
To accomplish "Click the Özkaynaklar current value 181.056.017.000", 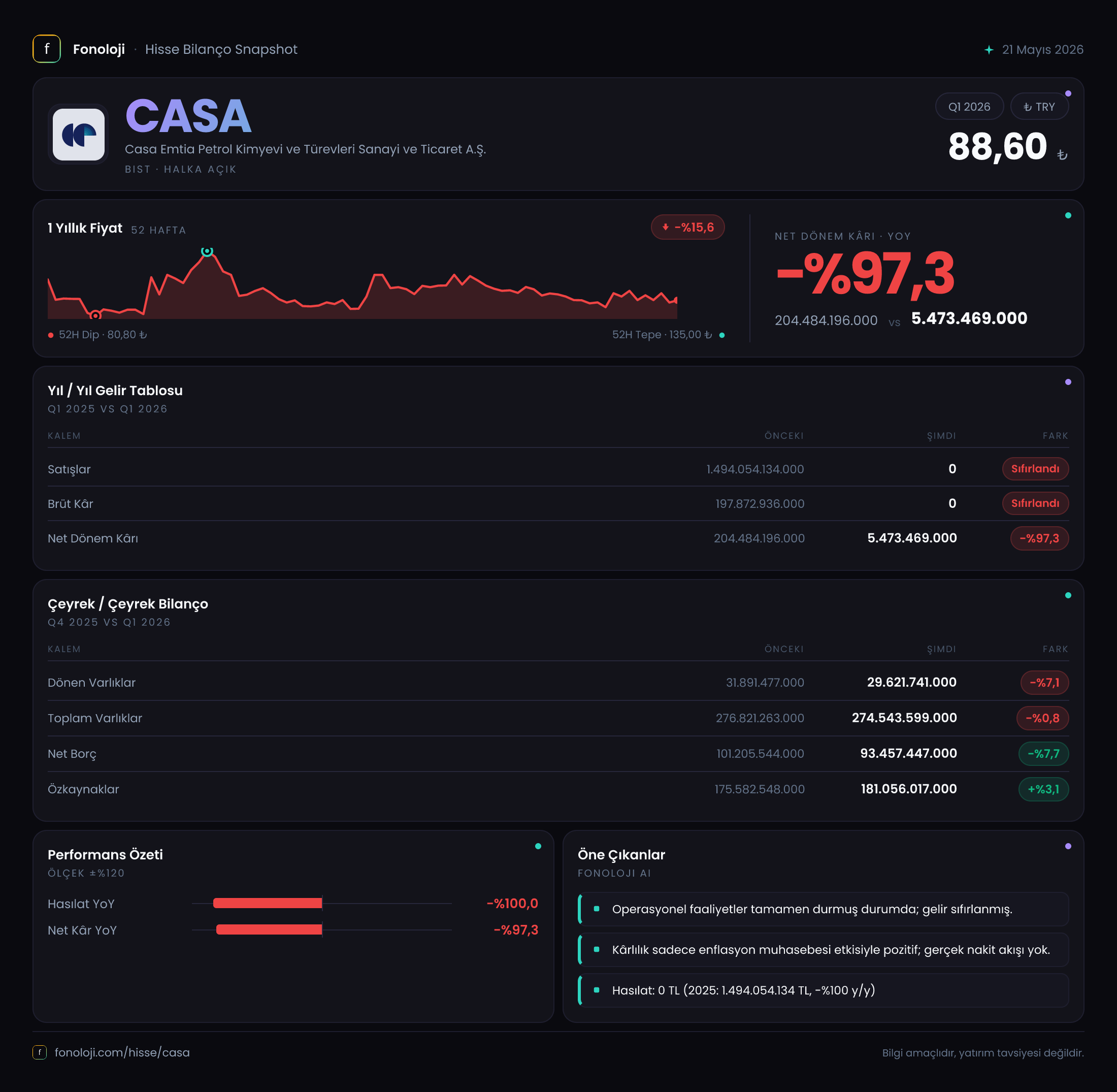I will tap(908, 789).
